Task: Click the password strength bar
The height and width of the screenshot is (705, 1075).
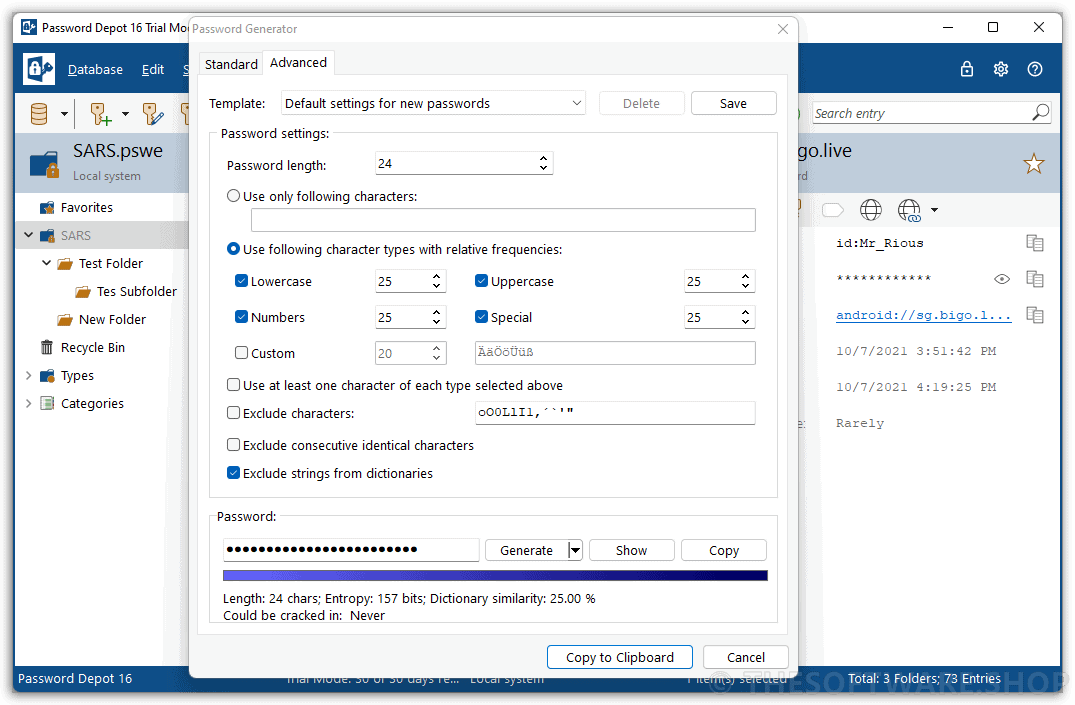Action: click(495, 575)
